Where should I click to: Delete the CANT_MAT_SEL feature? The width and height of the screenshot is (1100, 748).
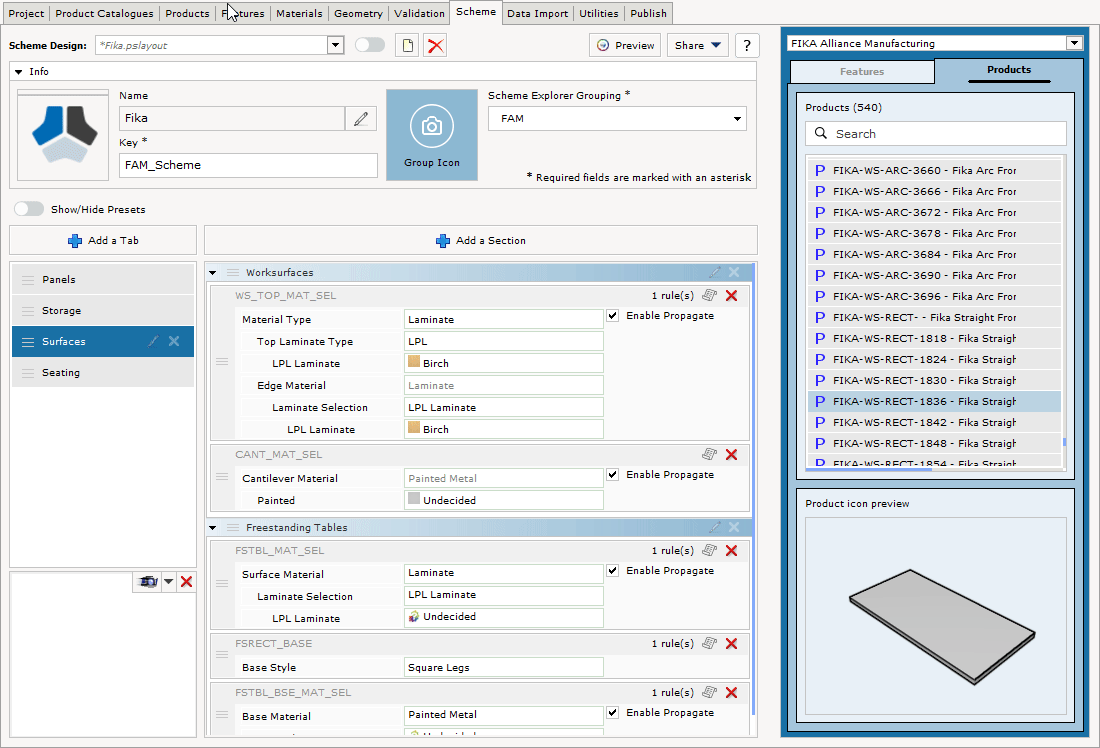732,455
